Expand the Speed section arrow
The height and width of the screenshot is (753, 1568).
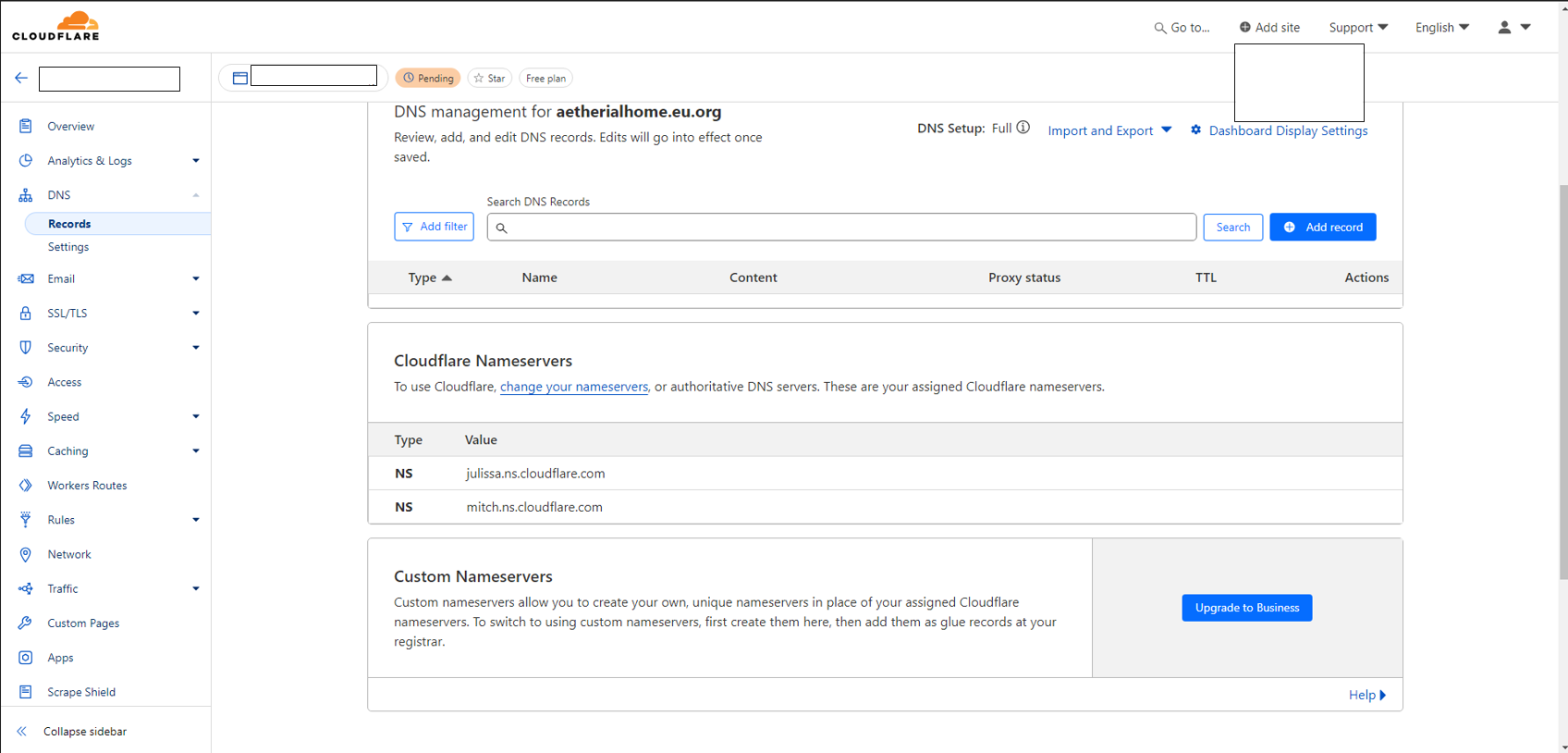click(196, 416)
